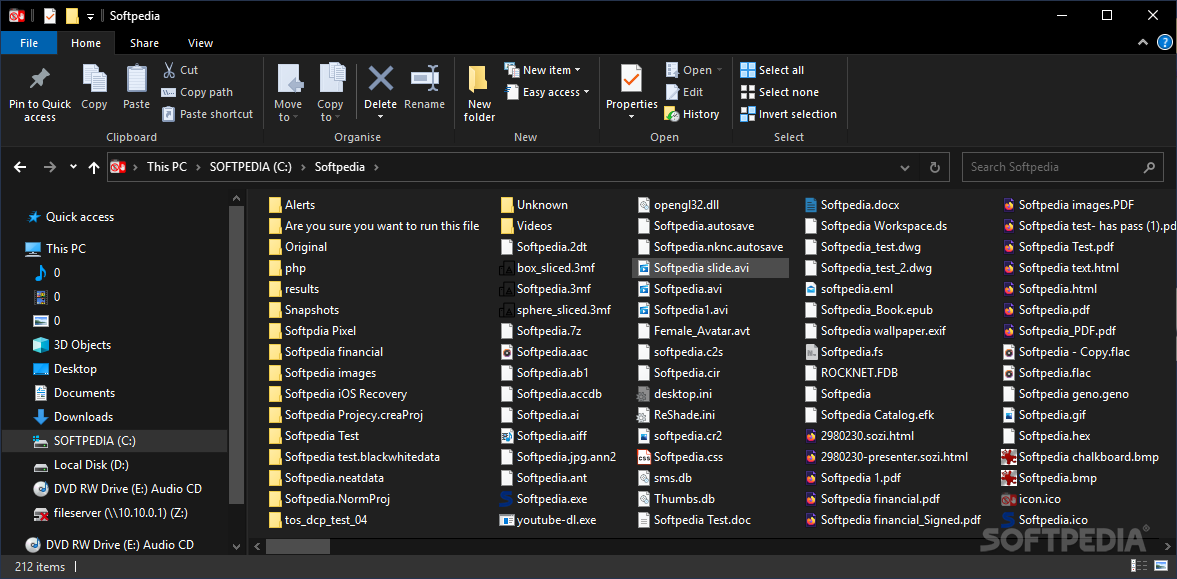This screenshot has height=579, width=1177.
Task: Expand the Easy access dropdown
Action: [586, 92]
